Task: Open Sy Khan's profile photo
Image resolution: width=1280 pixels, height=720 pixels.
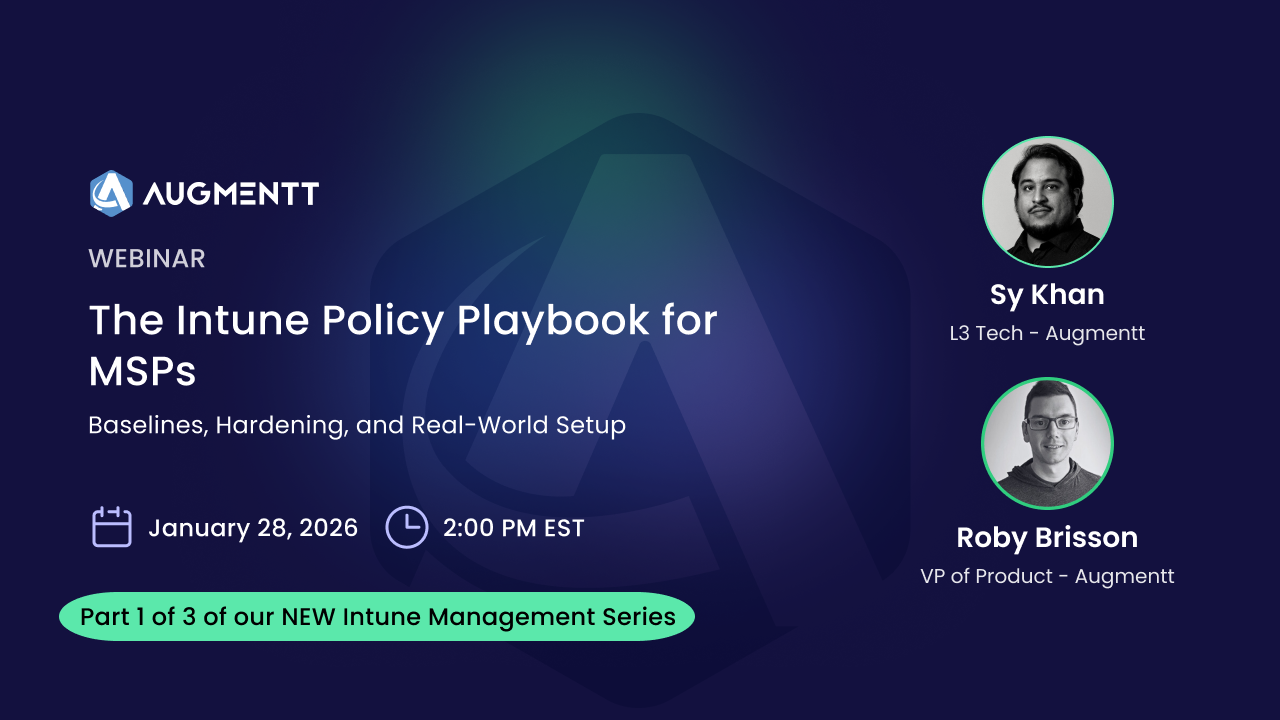Action: pos(1047,202)
